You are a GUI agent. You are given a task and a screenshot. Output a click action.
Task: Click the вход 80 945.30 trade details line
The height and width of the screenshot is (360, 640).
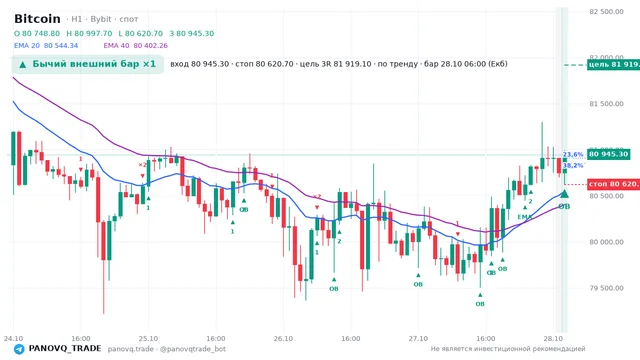pyautogui.click(x=339, y=64)
